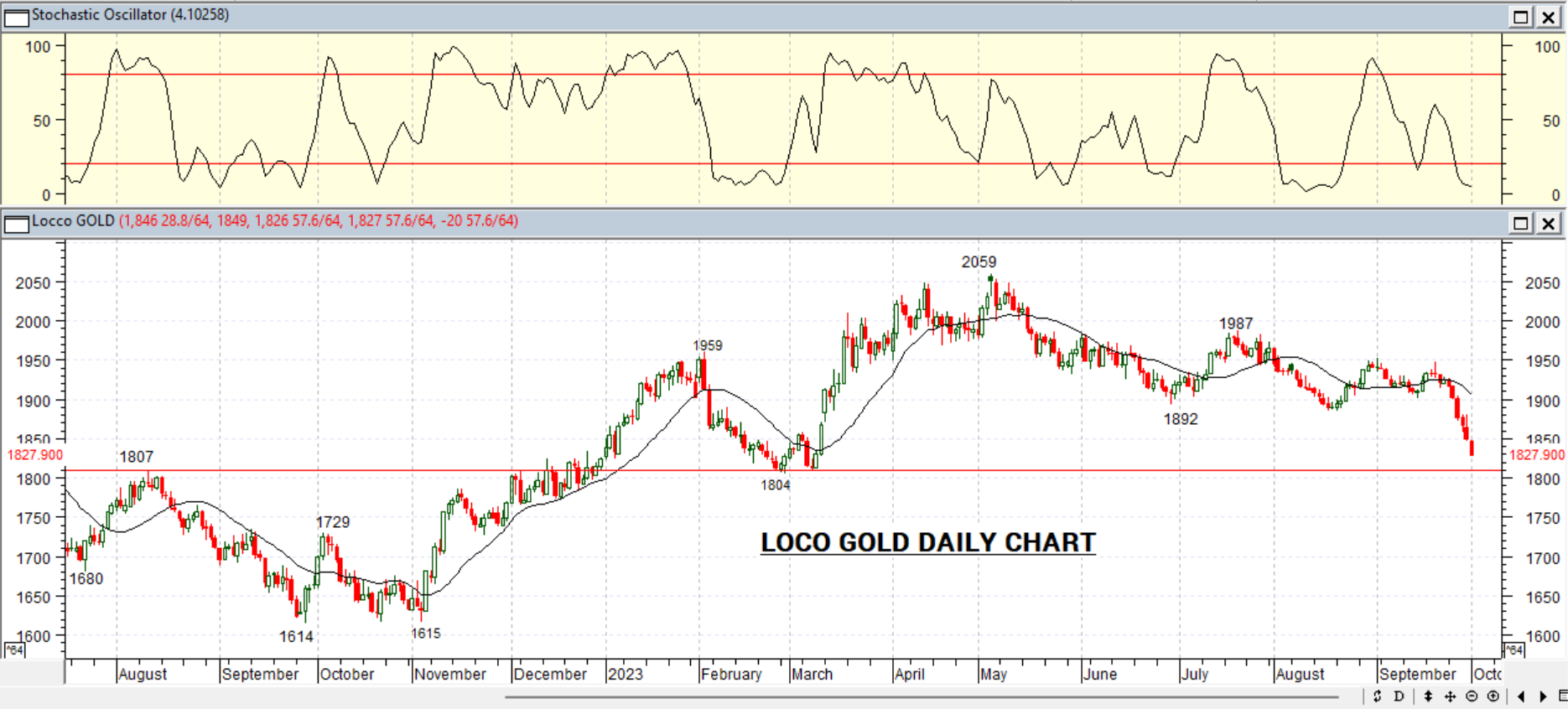Click the 1729 high price label

(x=333, y=522)
